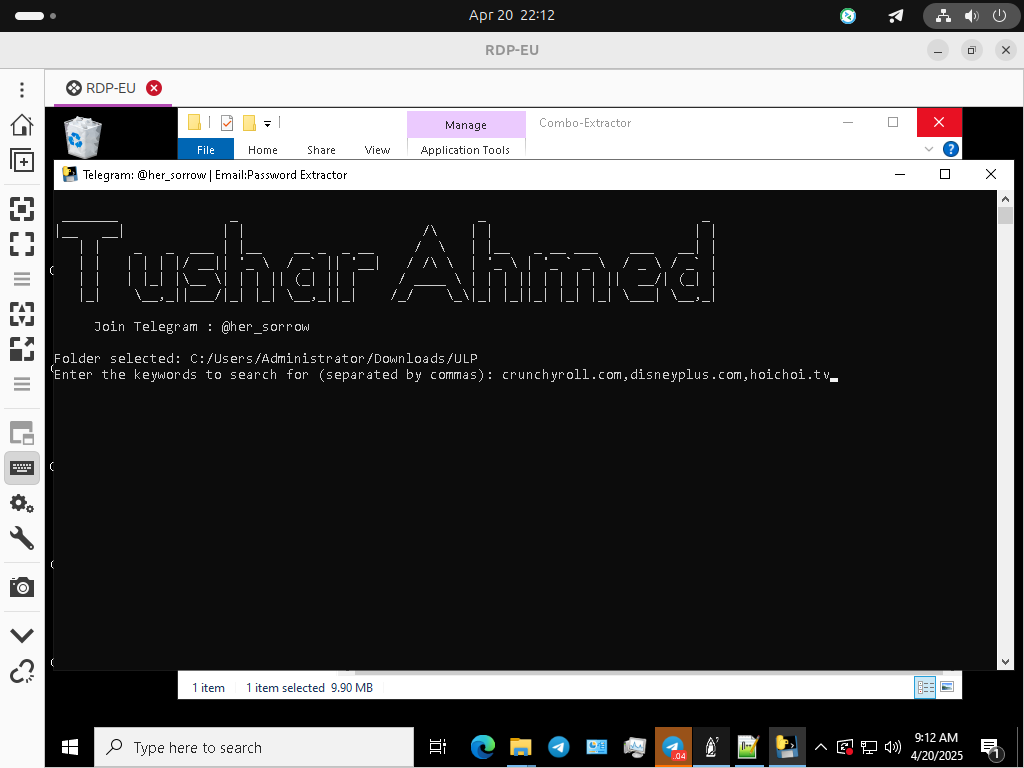Image resolution: width=1024 pixels, height=768 pixels.
Task: Open the wrench tools icon in sidebar
Action: (21, 539)
